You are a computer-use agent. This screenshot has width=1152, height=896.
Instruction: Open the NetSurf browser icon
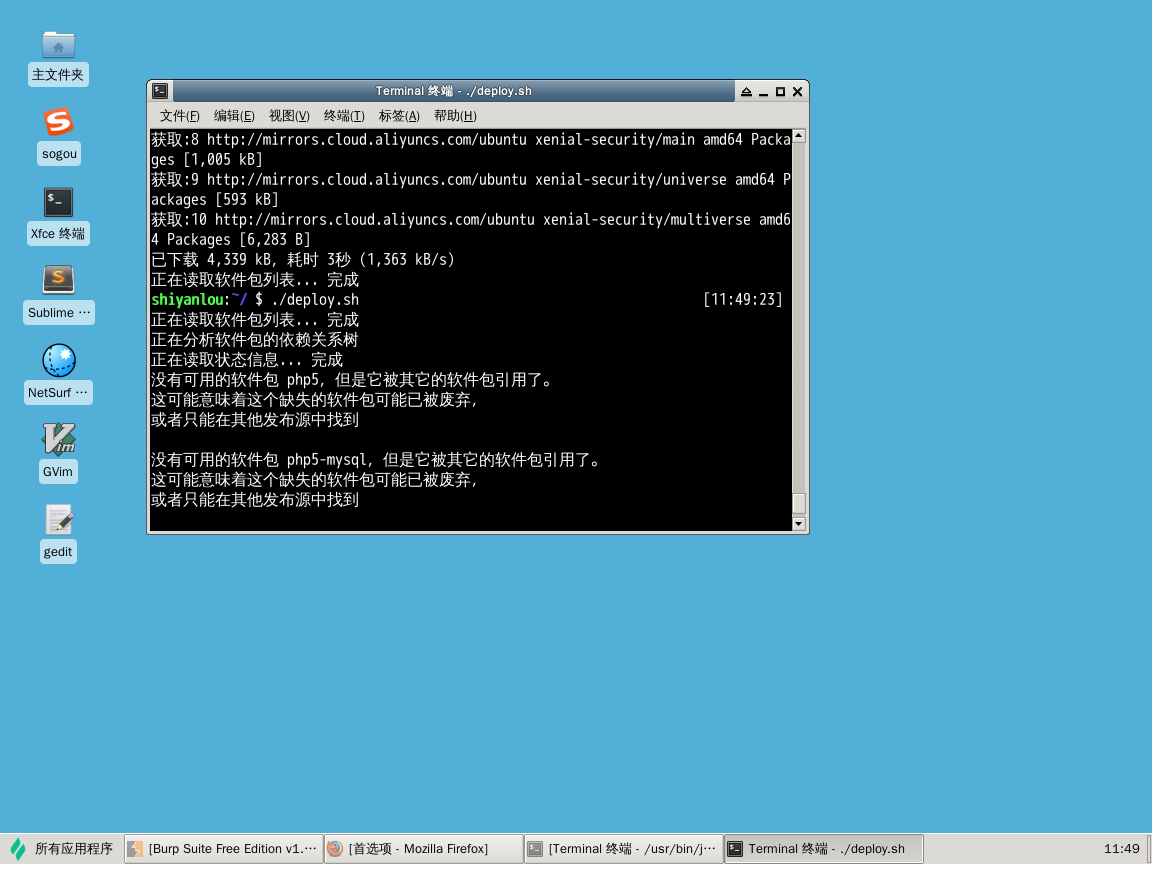[58, 361]
